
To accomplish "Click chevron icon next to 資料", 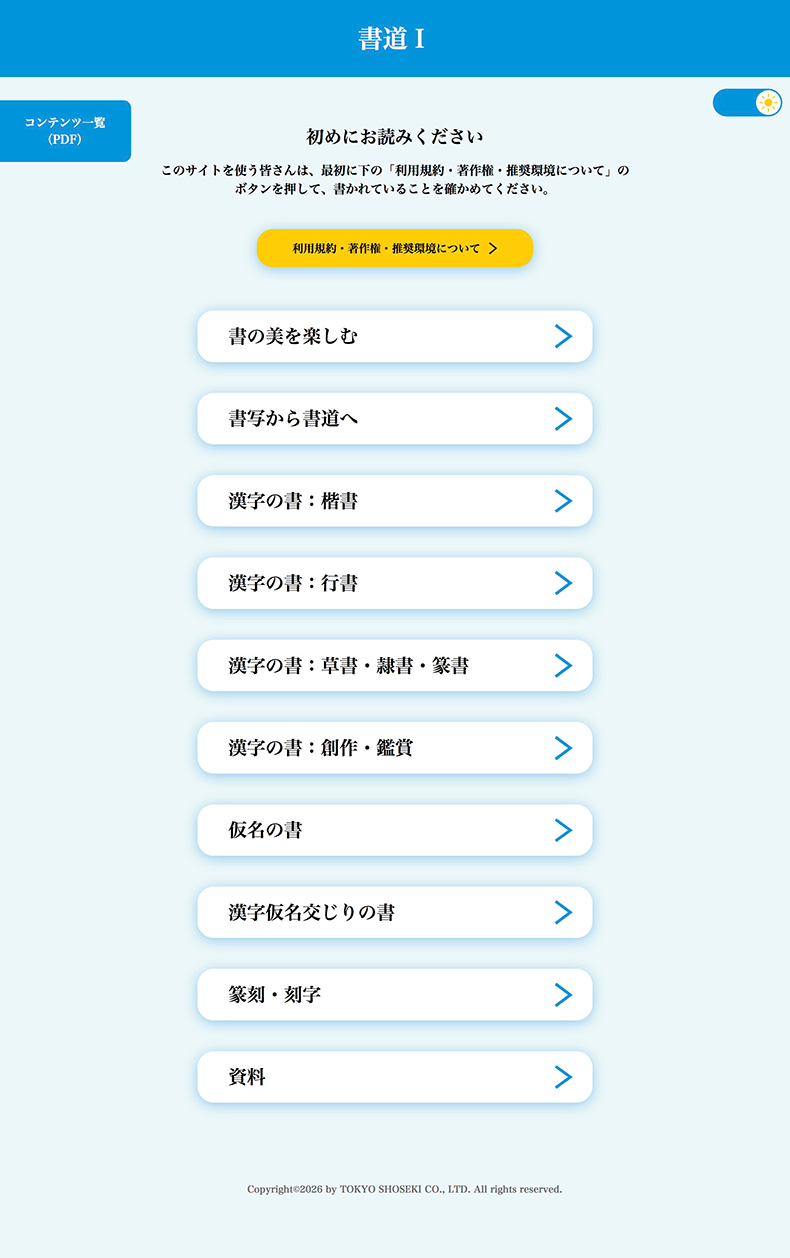I will coord(563,1077).
